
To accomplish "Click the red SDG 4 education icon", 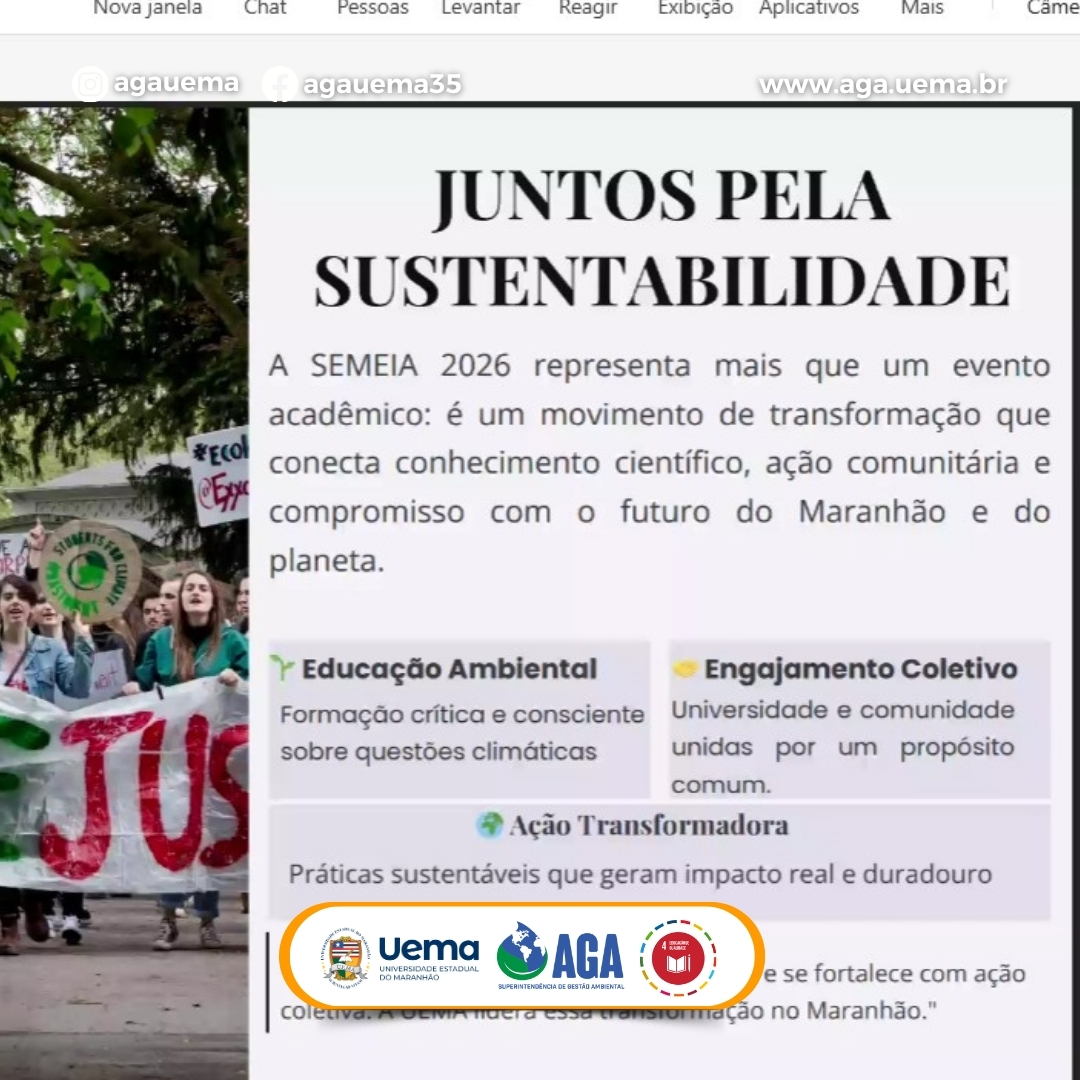I will click(x=678, y=957).
